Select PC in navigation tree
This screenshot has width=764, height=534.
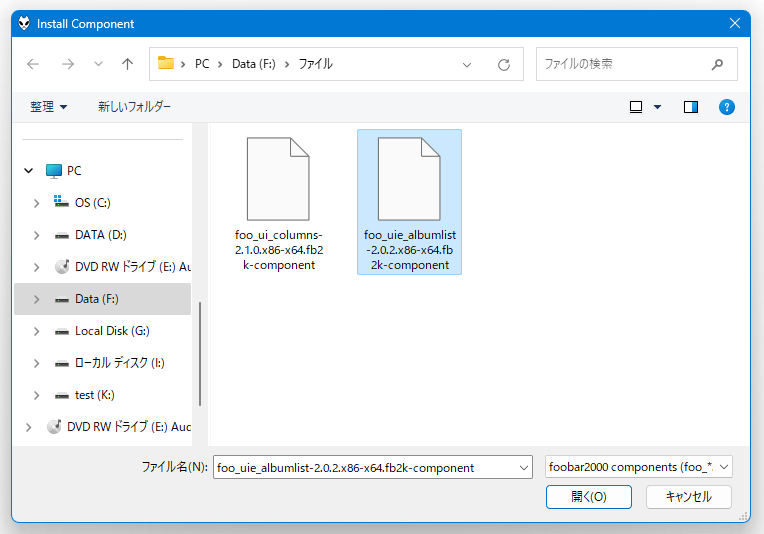click(x=74, y=171)
